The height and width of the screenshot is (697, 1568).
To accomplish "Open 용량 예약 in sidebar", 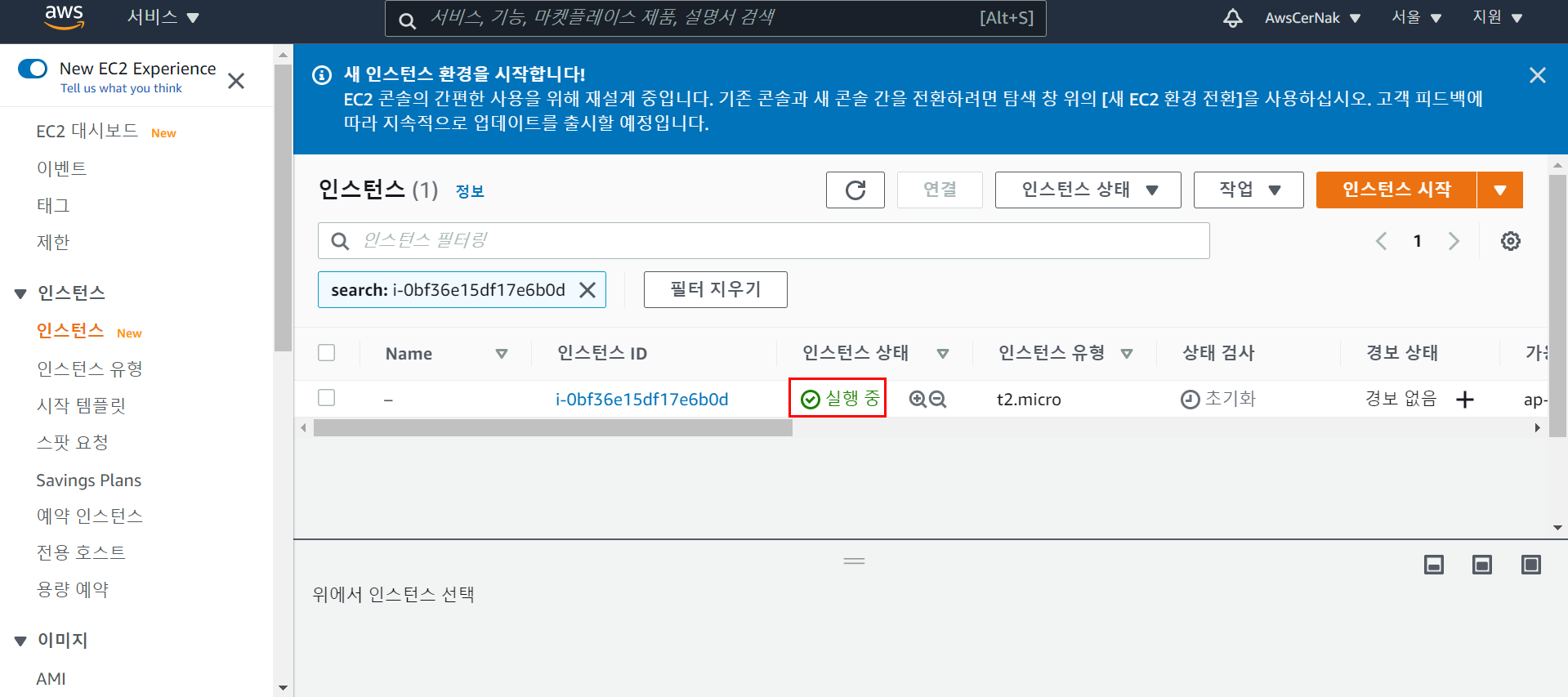I will [72, 589].
